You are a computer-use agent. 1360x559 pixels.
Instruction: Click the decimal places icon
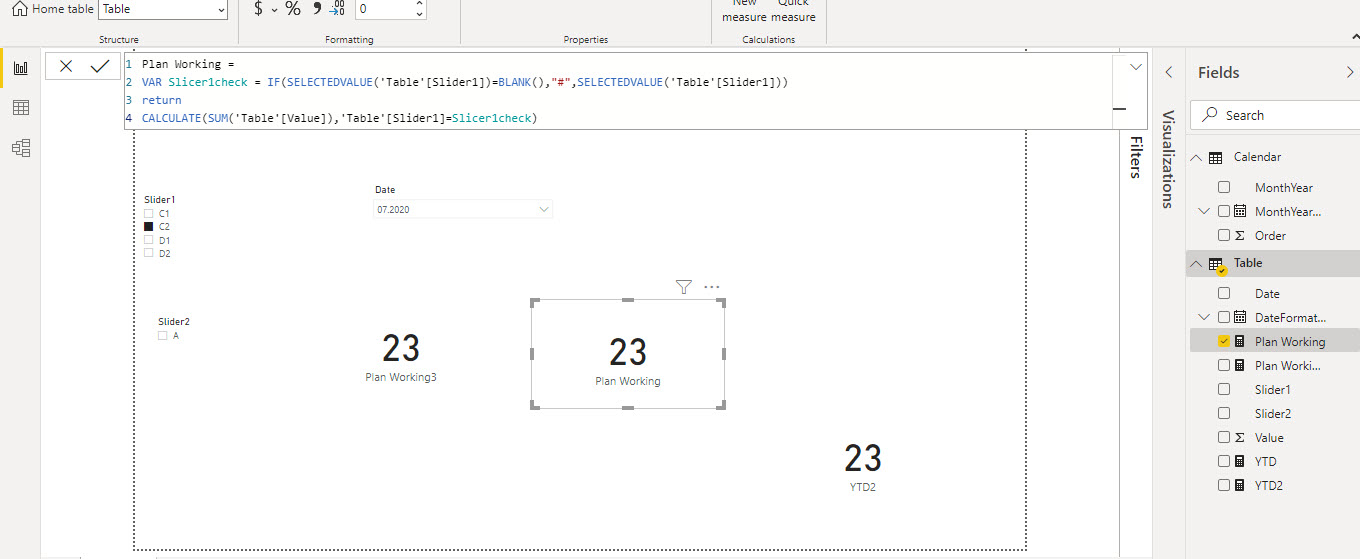pos(339,9)
